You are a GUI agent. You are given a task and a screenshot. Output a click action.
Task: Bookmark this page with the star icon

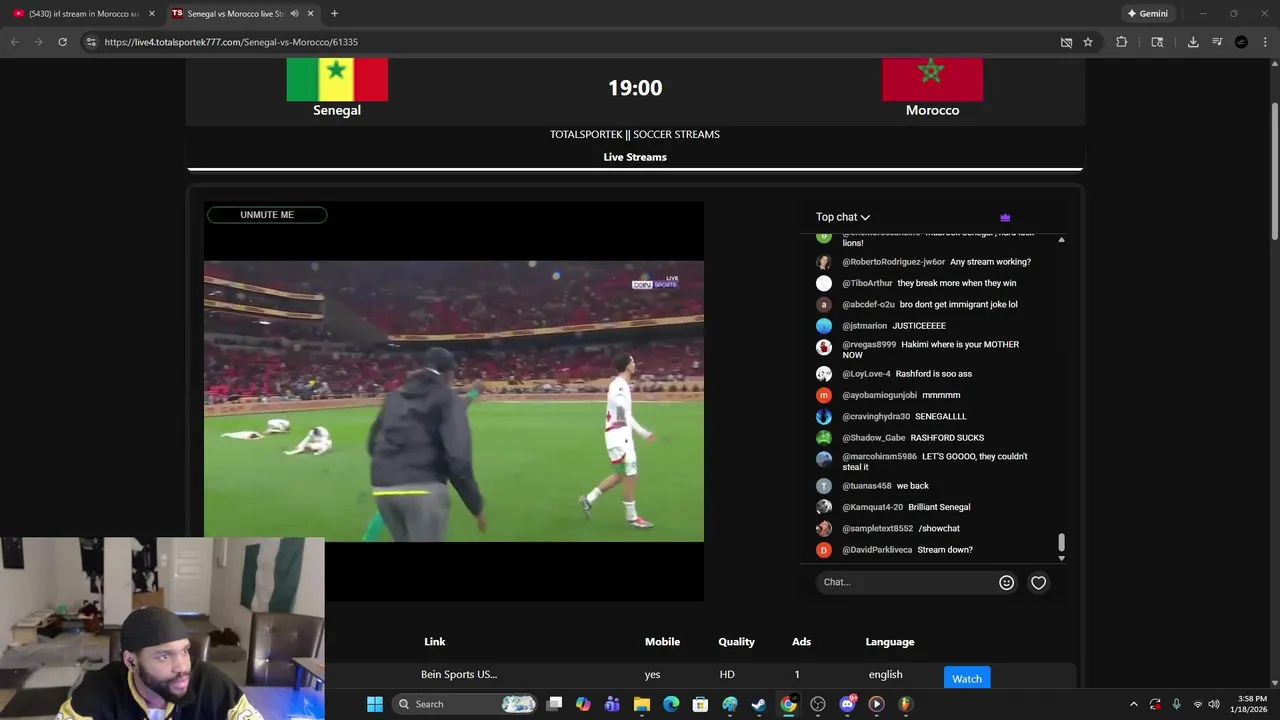[1088, 42]
